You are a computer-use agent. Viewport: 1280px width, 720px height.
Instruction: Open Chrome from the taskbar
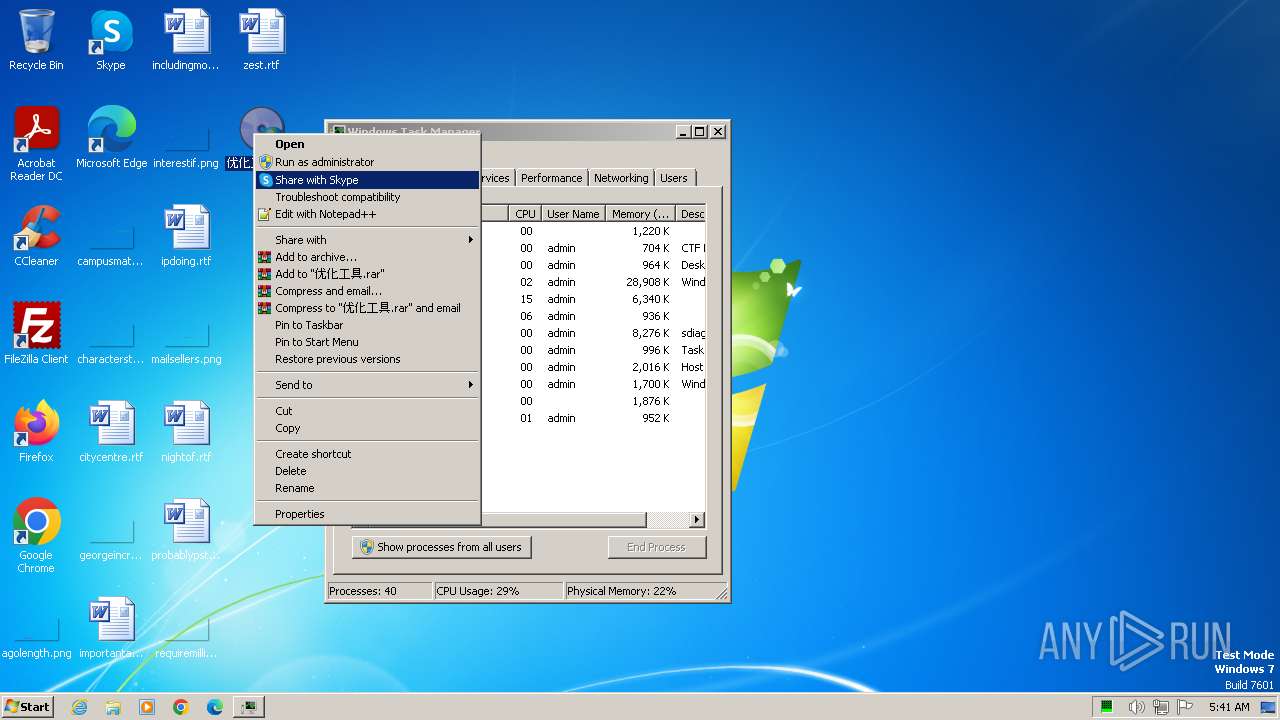181,707
